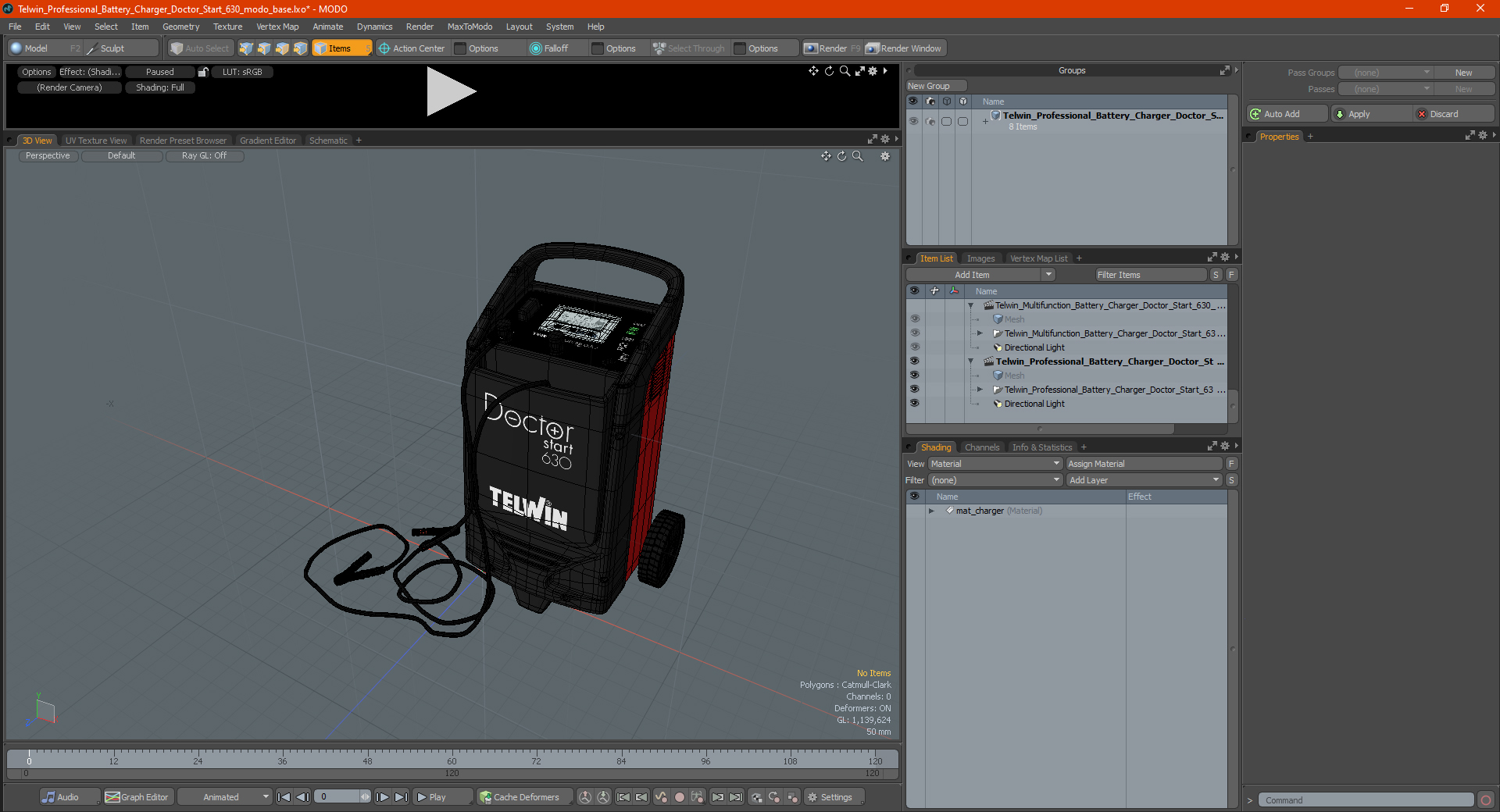Open the Geometry menu
Screen dimensions: 1500x812
180,27
